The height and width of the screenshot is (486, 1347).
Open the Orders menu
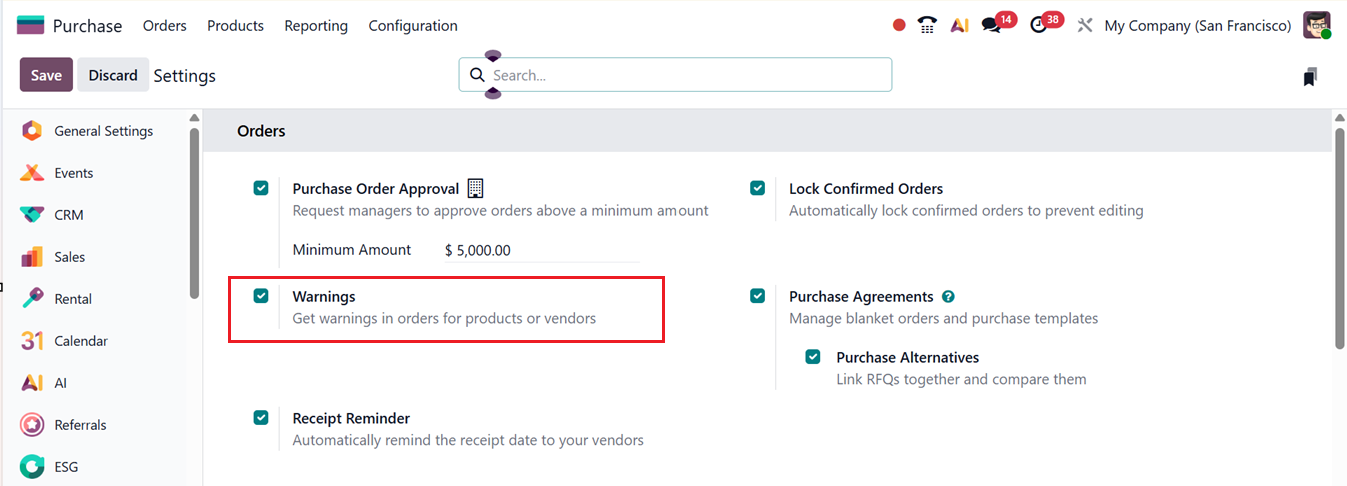tap(165, 26)
